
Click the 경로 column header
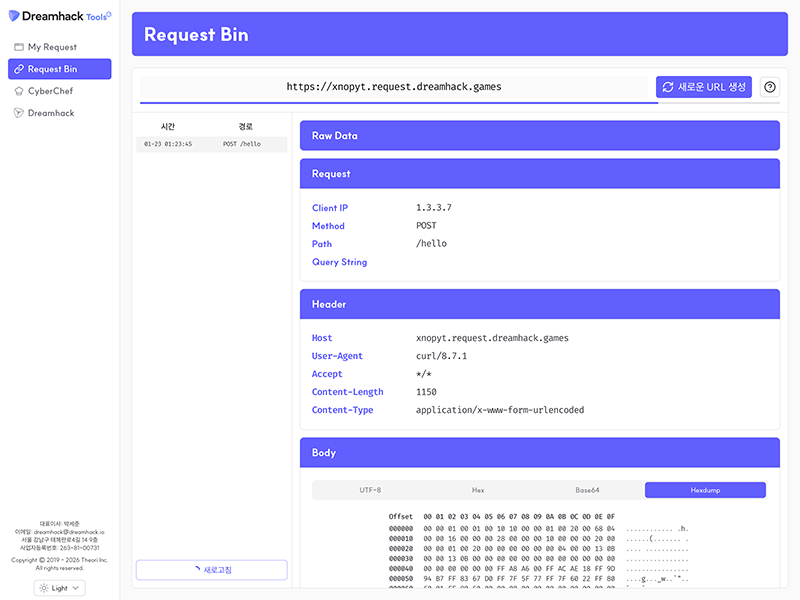pyautogui.click(x=245, y=127)
